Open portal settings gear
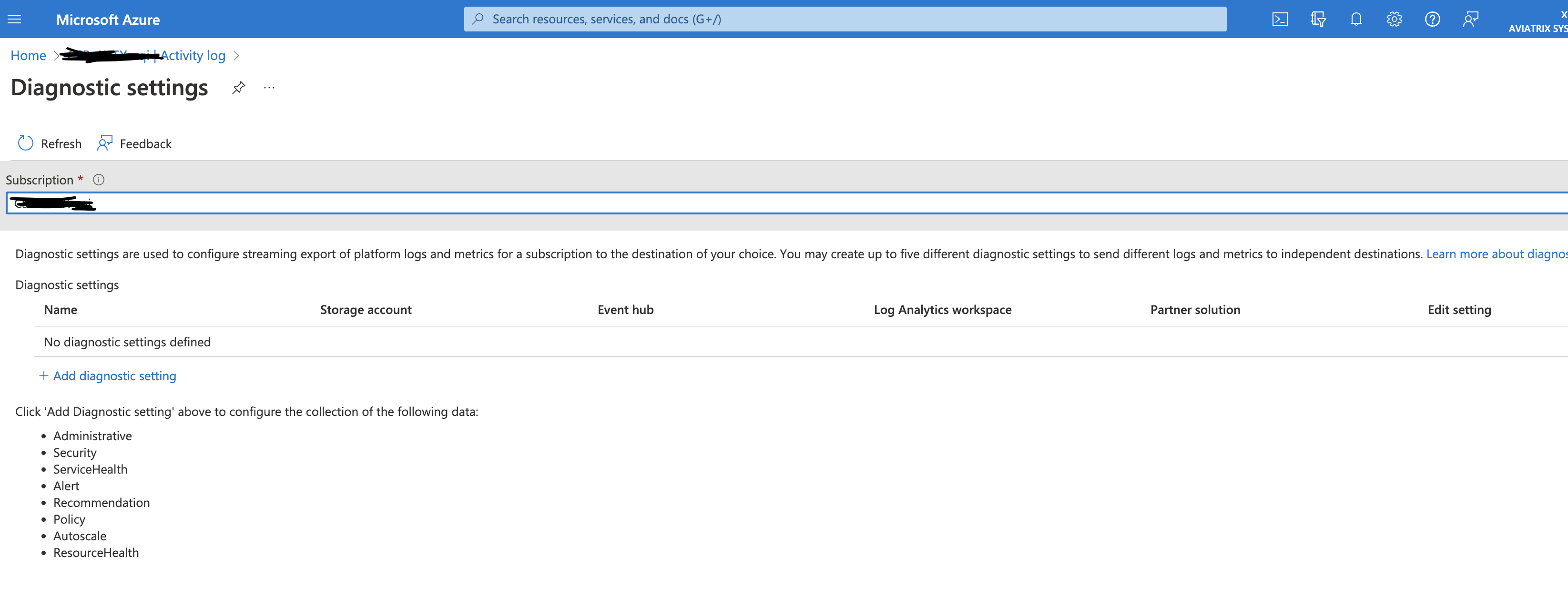1568x607 pixels. point(1394,19)
